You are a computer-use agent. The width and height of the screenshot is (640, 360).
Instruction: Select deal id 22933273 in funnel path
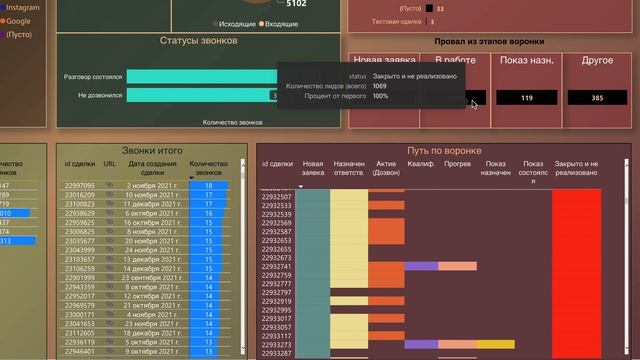277,344
